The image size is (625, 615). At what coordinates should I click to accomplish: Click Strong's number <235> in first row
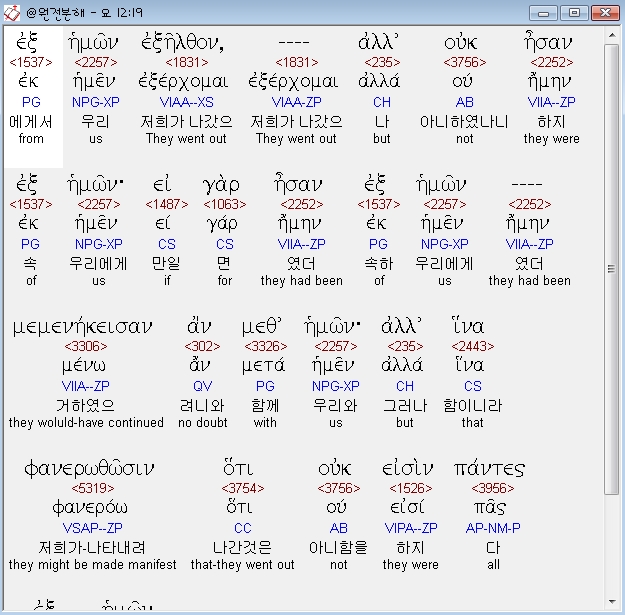pyautogui.click(x=382, y=62)
